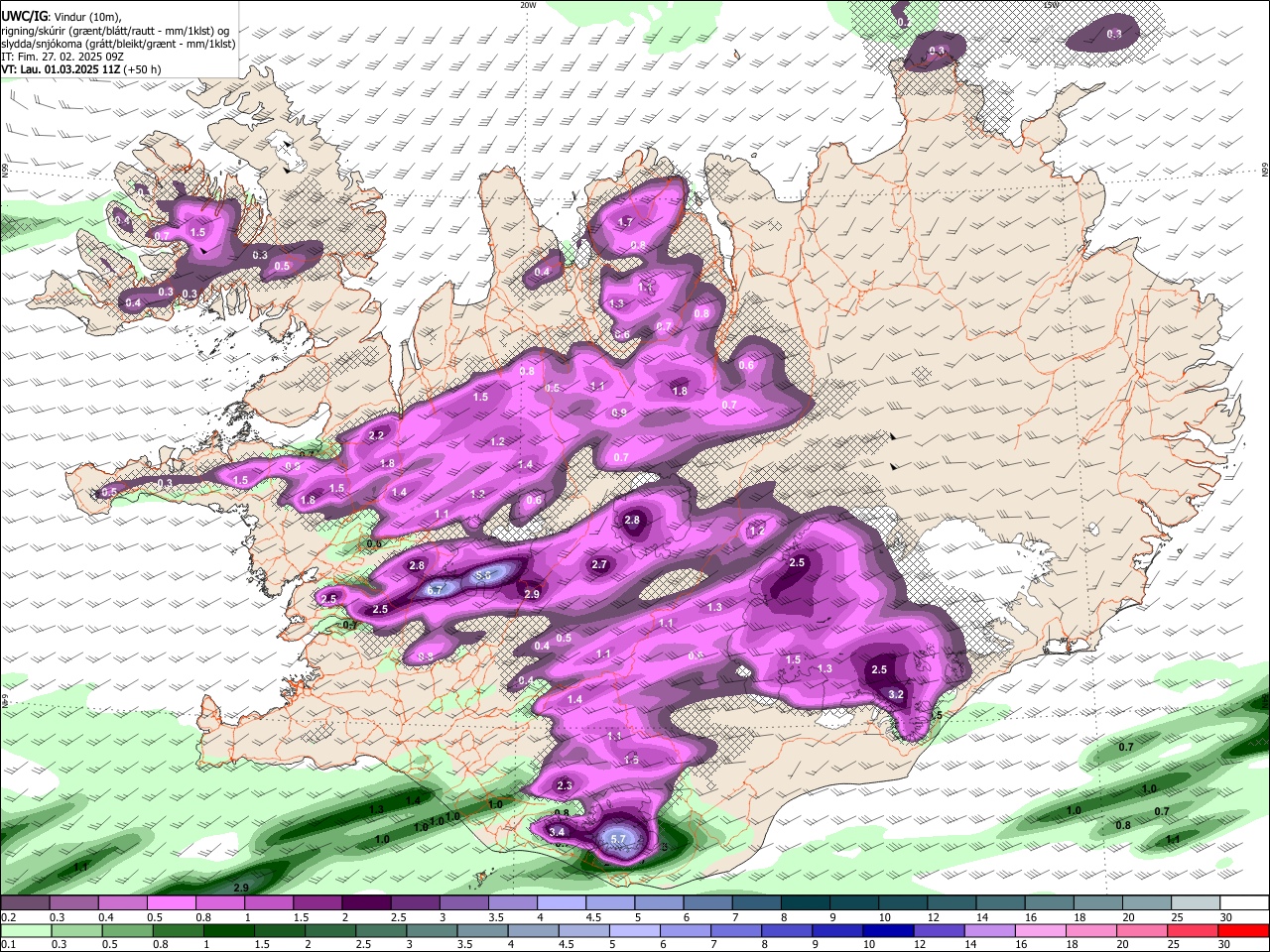Viewport: 1270px width, 952px height.
Task: Click the 2.3 snowfall value on the map
Action: (565, 785)
